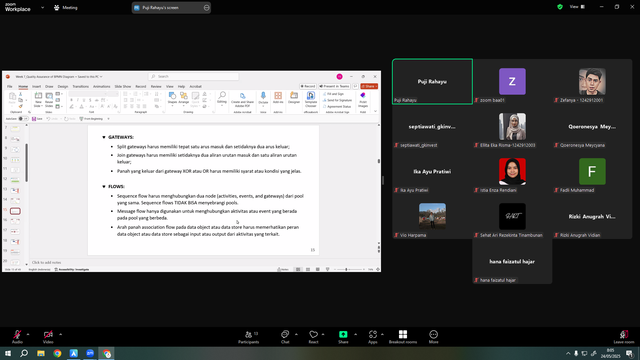Toggle Underline formatting in Font group
Image resolution: width=640 pixels, height=360 pixels.
84,100
